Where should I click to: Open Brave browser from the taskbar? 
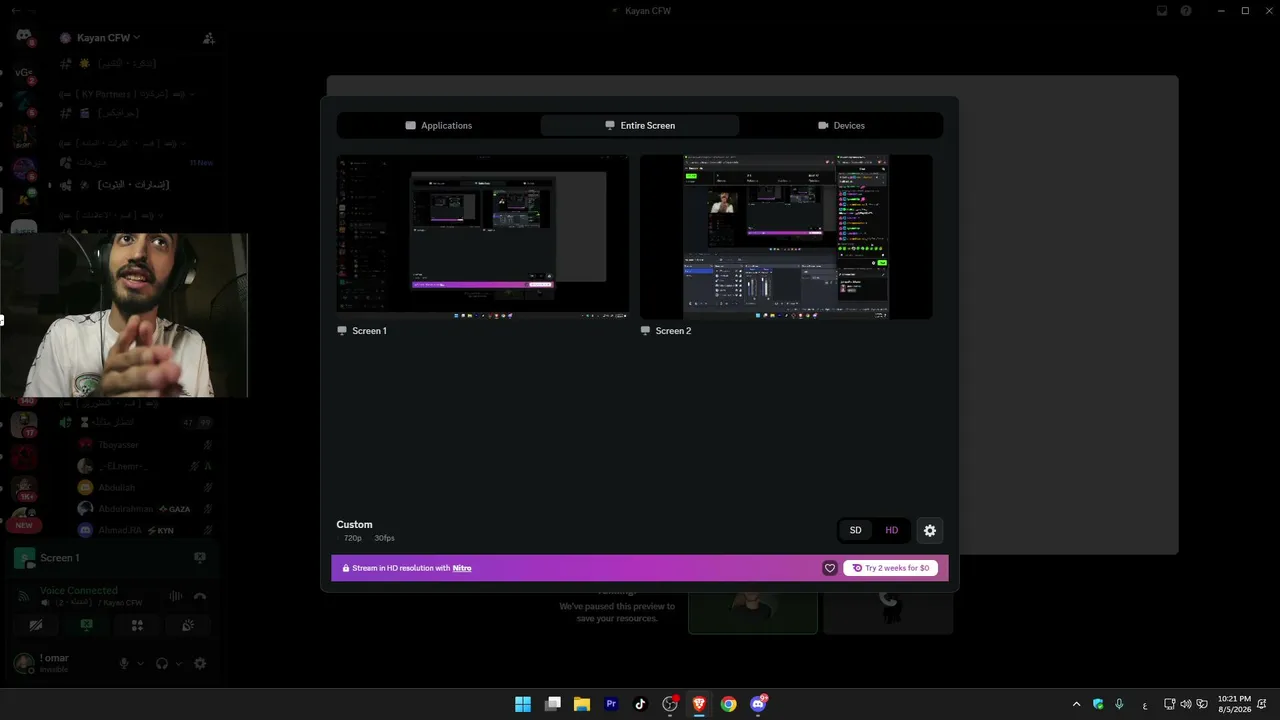pyautogui.click(x=699, y=704)
